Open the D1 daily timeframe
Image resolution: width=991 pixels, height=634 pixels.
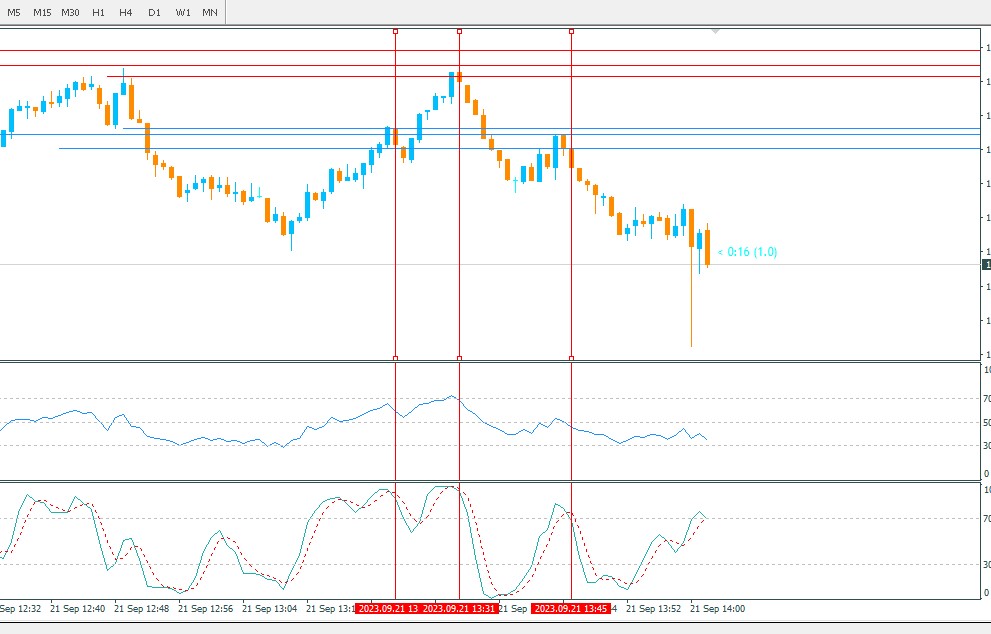point(154,12)
